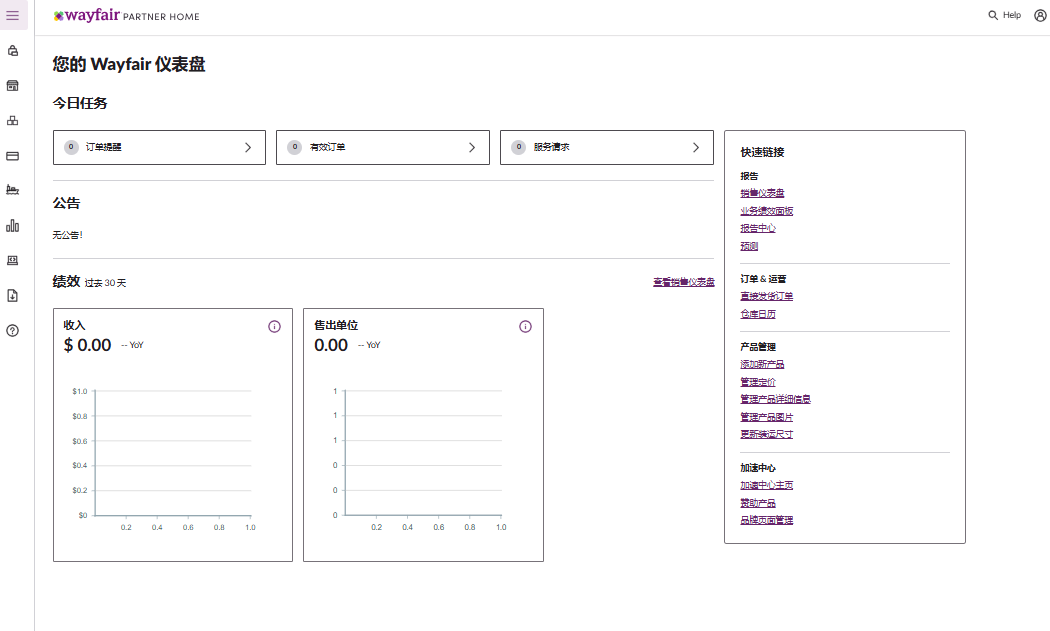This screenshot has height=631, width=1050.
Task: Click the storefront icon in the sidebar
Action: pos(13,86)
